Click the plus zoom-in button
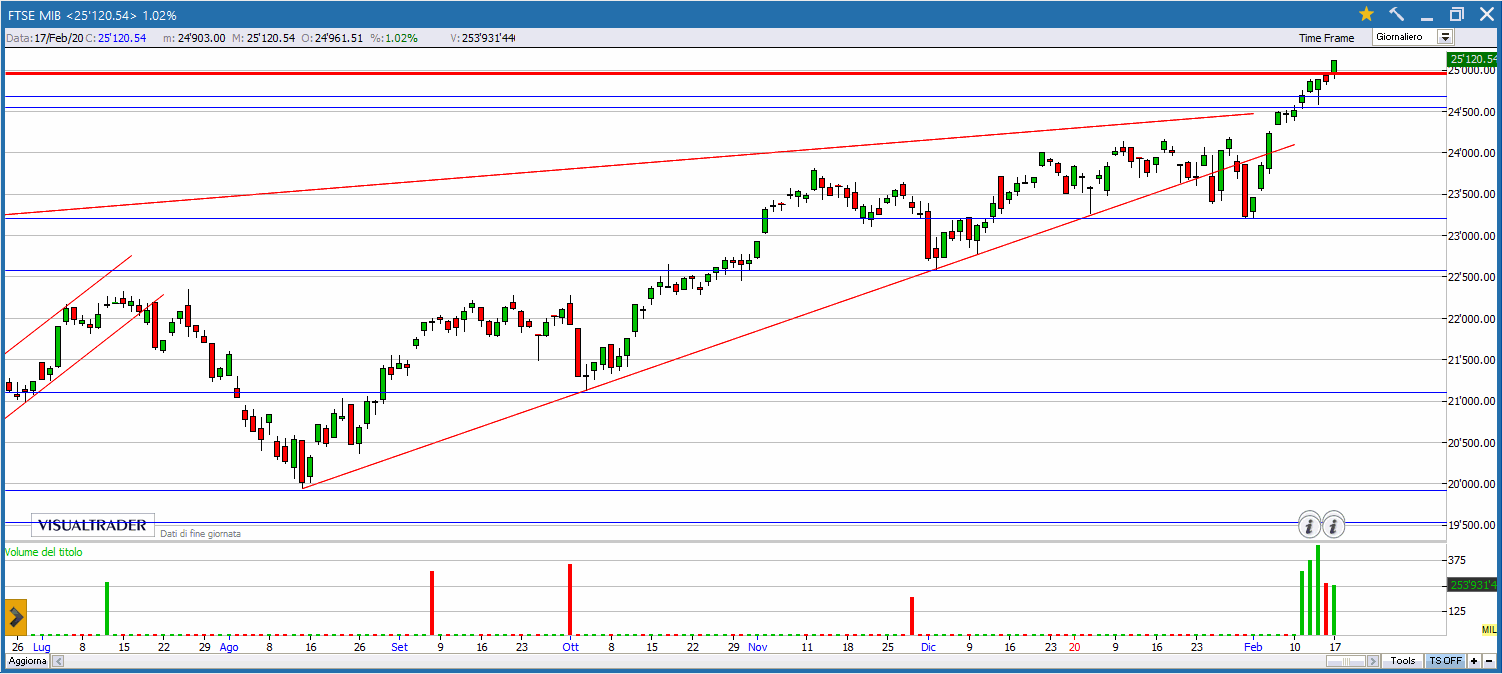 1474,661
